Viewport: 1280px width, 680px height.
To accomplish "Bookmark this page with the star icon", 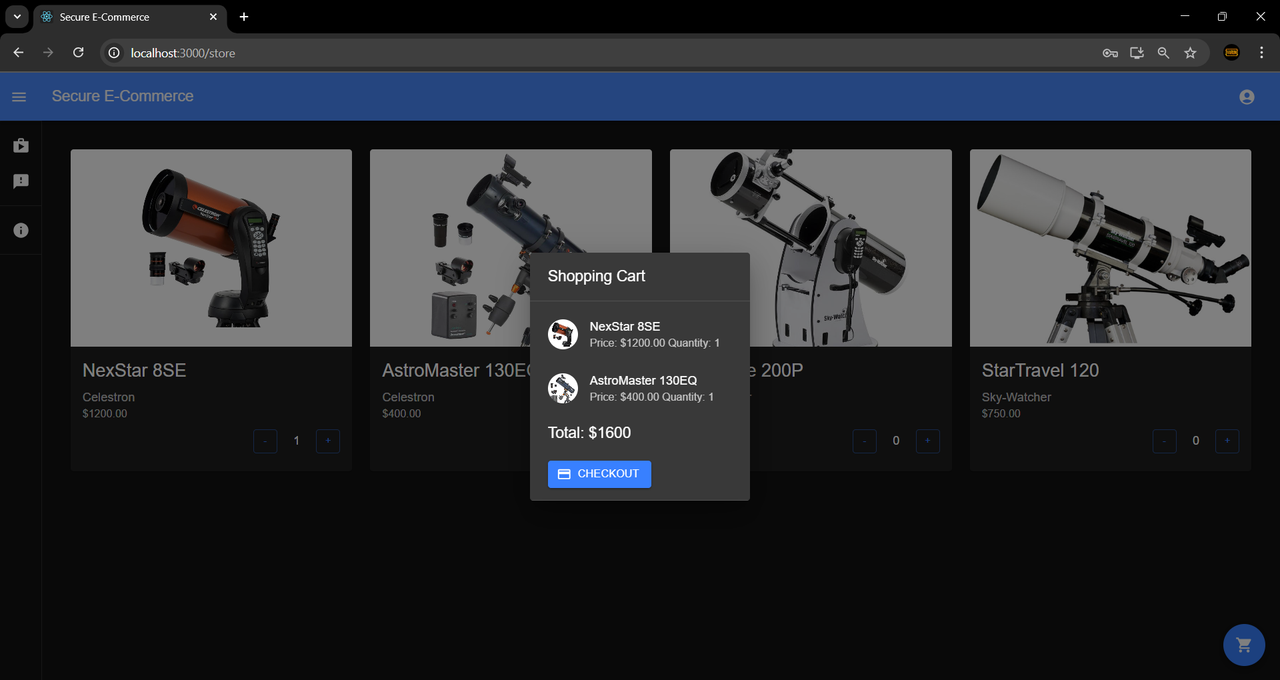I will (1190, 53).
